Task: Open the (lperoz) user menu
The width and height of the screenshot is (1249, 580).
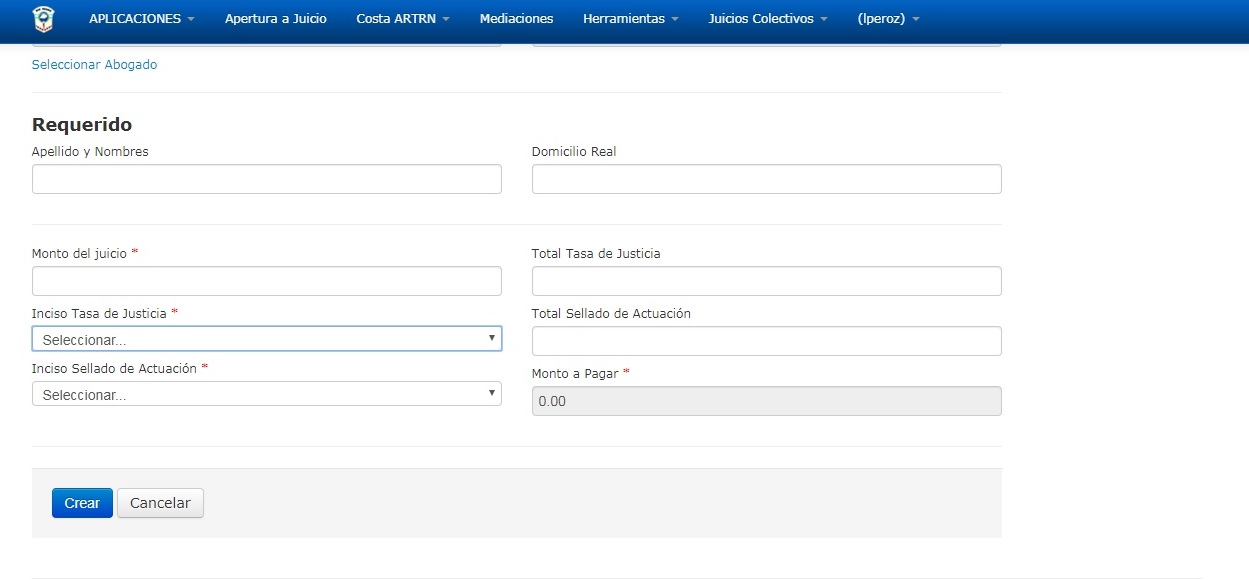Action: 888,19
